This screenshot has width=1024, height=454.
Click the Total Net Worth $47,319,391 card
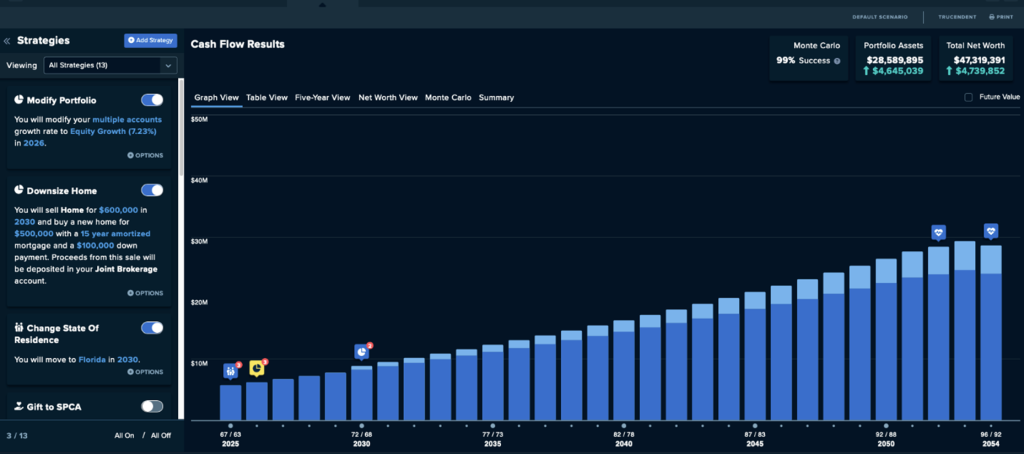tap(976, 58)
